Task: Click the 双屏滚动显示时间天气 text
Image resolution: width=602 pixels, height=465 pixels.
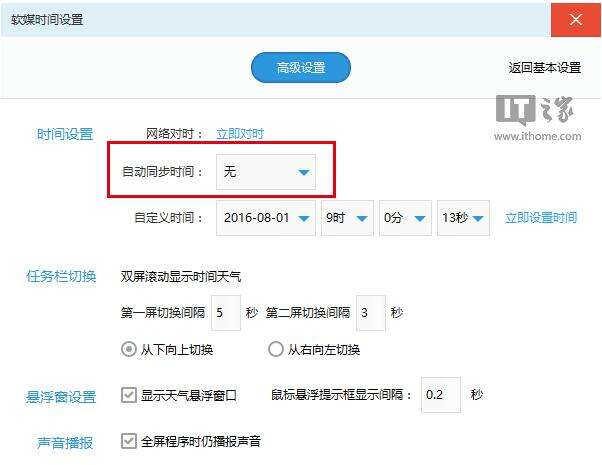Action: (x=181, y=276)
